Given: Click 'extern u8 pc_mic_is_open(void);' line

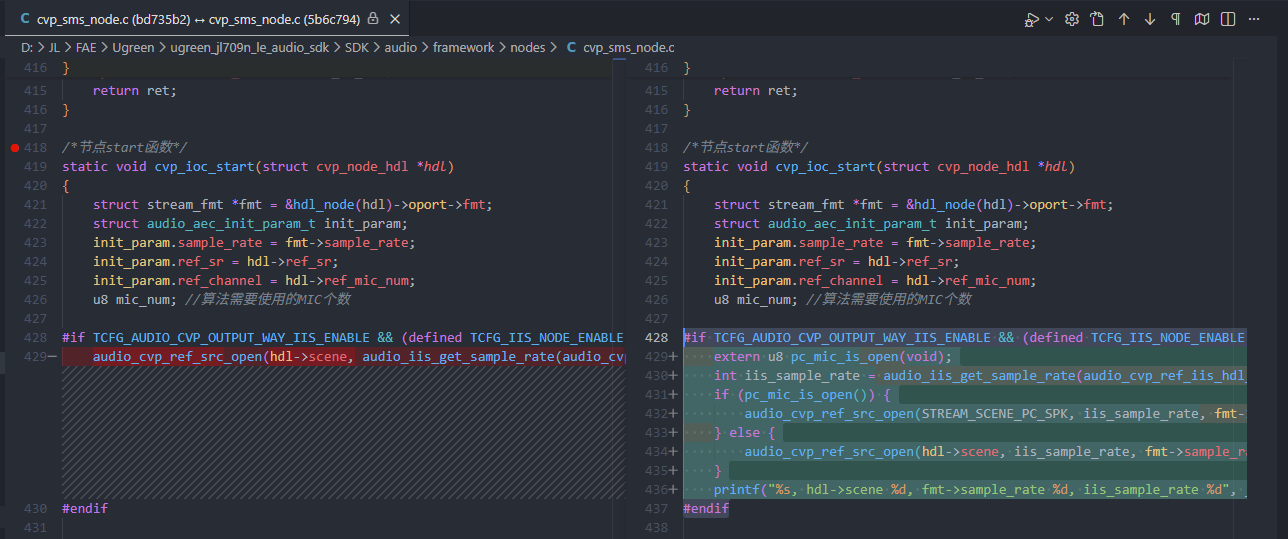Looking at the screenshot, I should [835, 357].
